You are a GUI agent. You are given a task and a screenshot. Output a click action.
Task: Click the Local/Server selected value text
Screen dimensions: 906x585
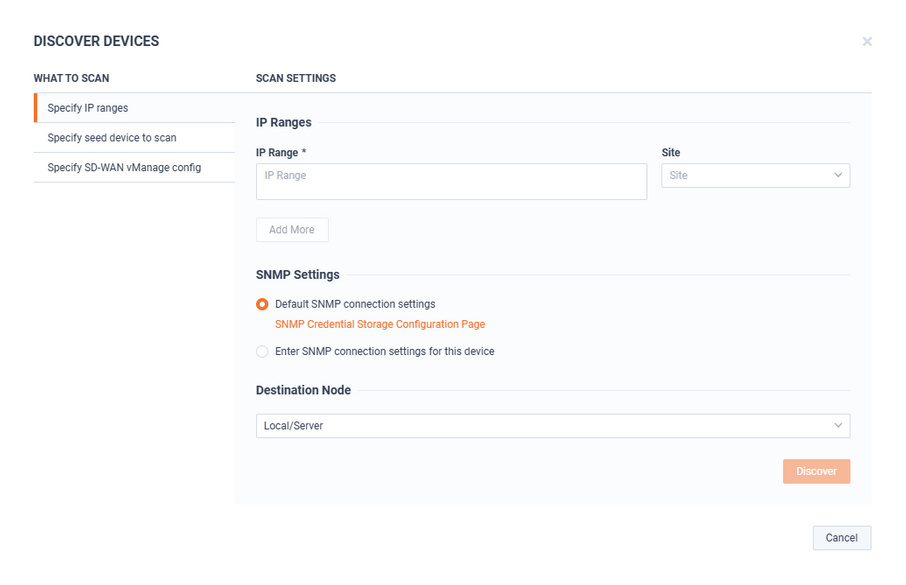(293, 425)
